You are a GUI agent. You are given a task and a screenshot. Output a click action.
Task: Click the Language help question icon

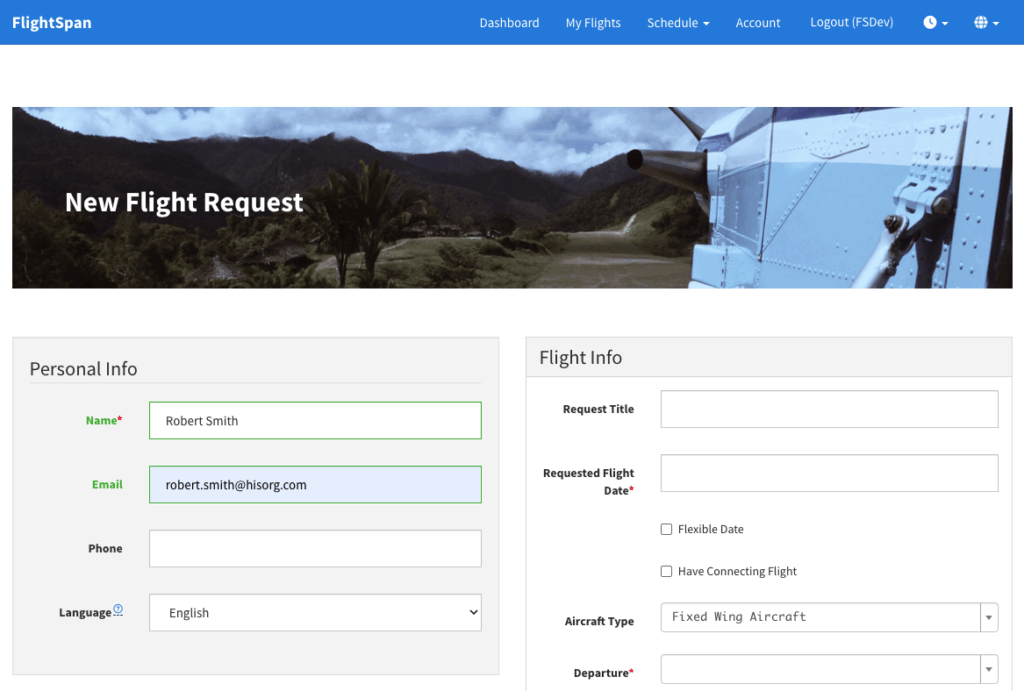click(118, 610)
